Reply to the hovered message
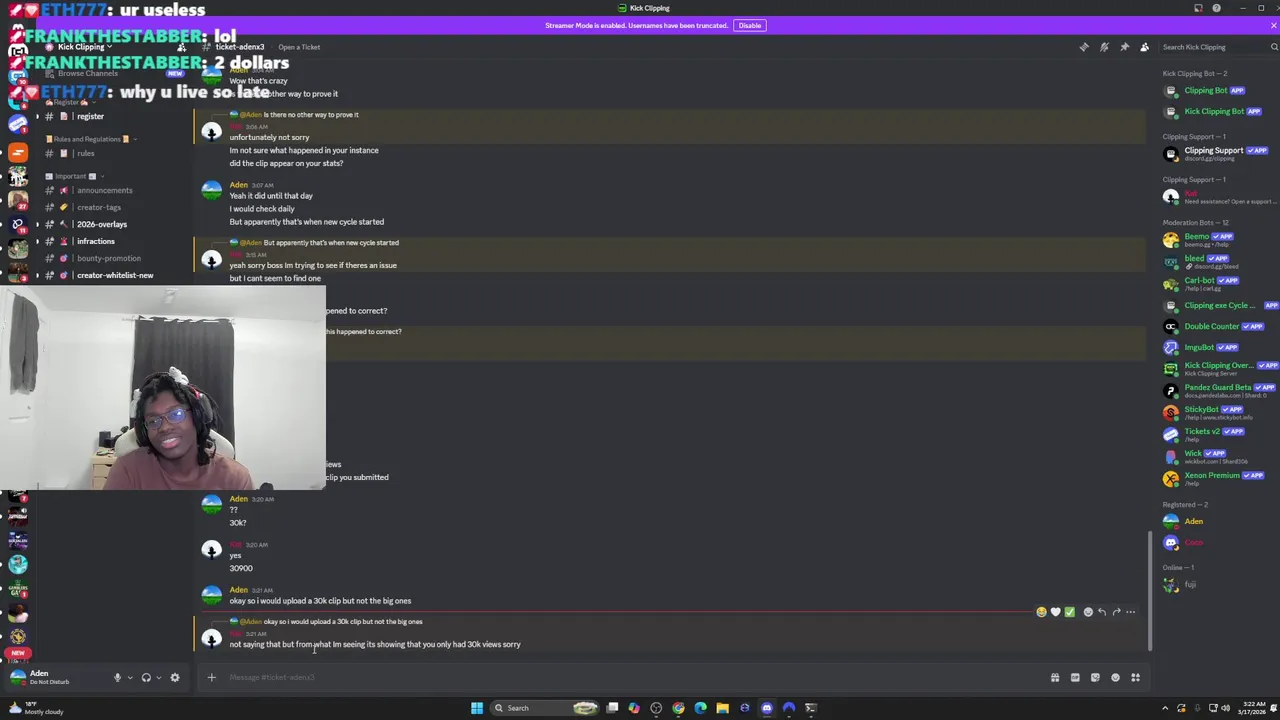Screen dimensions: 1280x720 coord(1102,612)
